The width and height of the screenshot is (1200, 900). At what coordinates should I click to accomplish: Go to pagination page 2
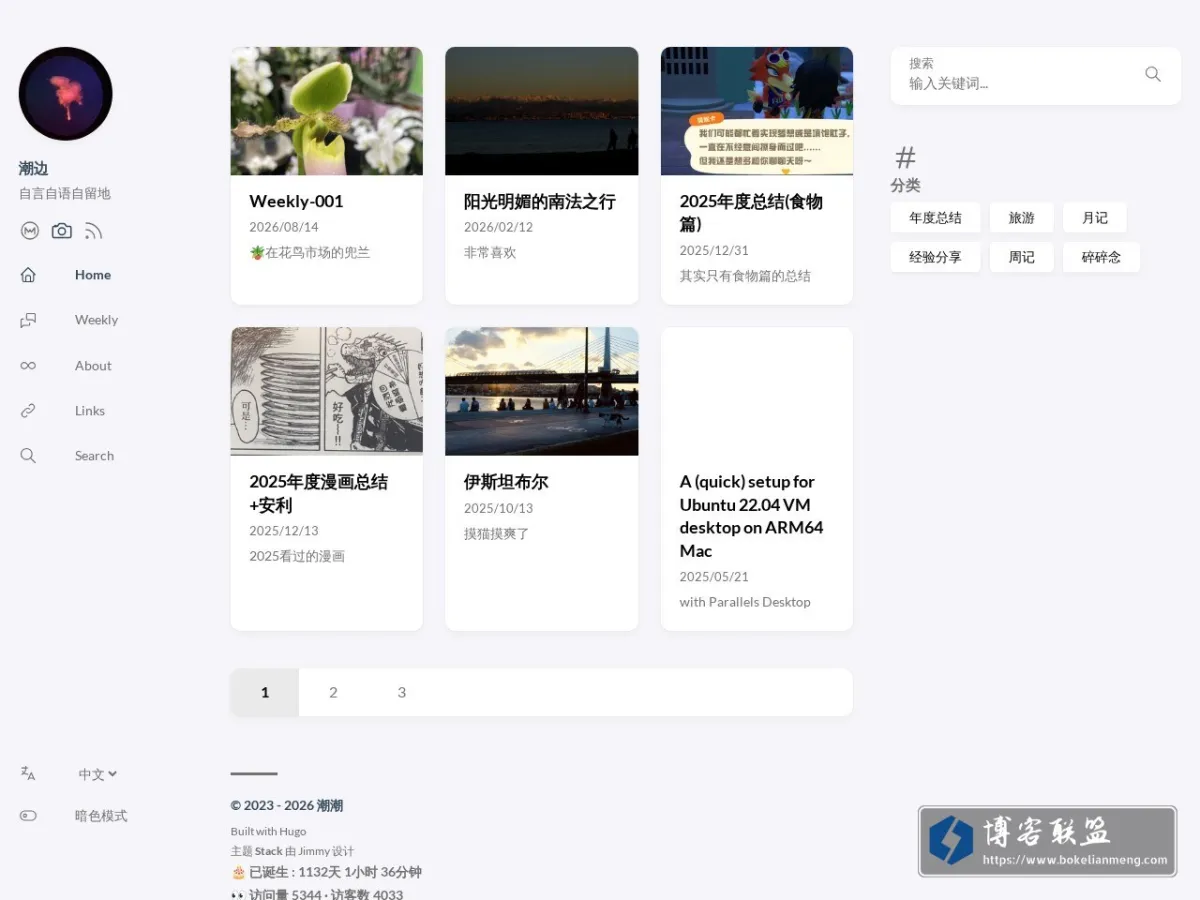333,692
